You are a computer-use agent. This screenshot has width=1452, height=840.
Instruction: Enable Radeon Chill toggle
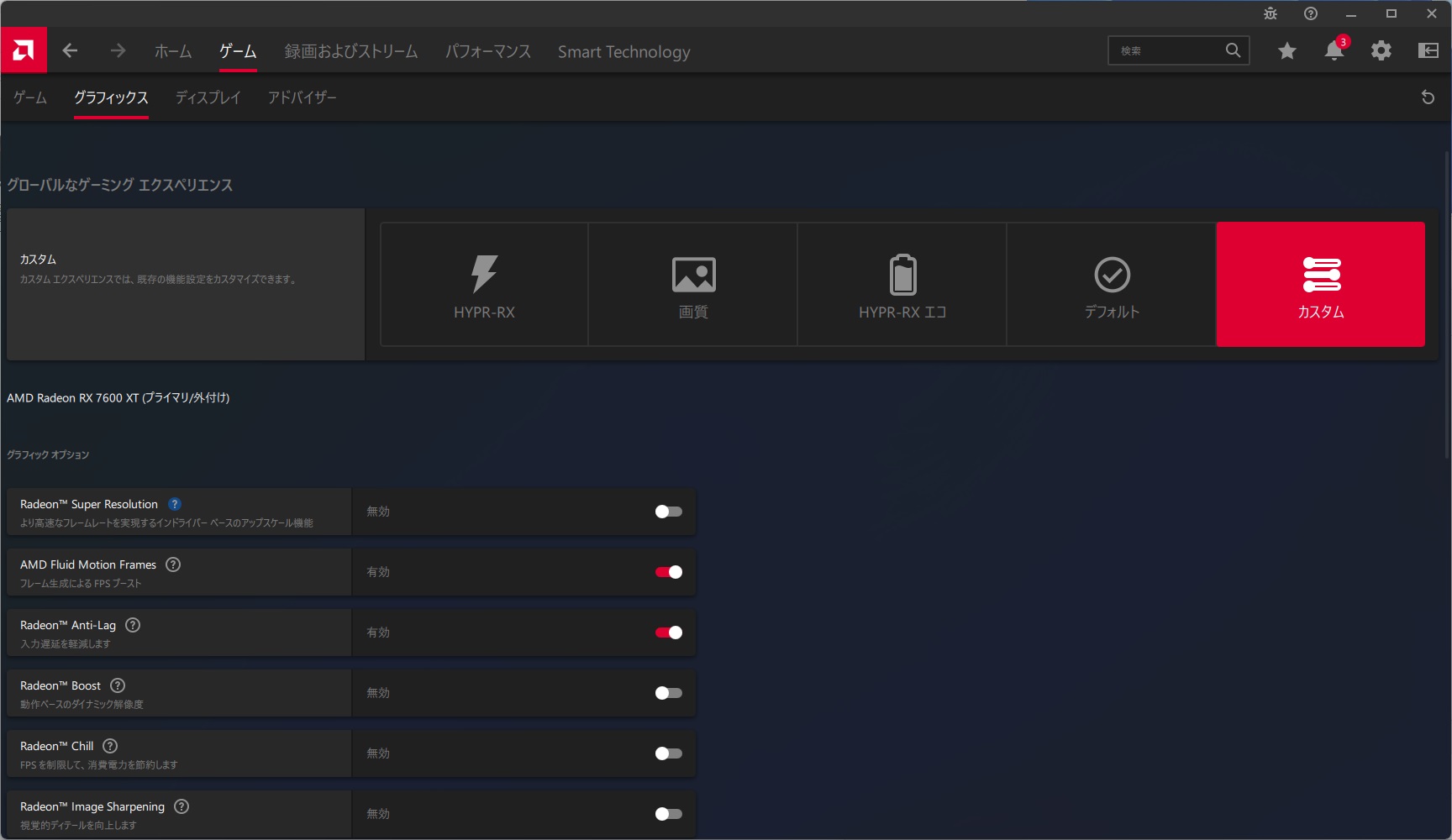click(x=669, y=753)
